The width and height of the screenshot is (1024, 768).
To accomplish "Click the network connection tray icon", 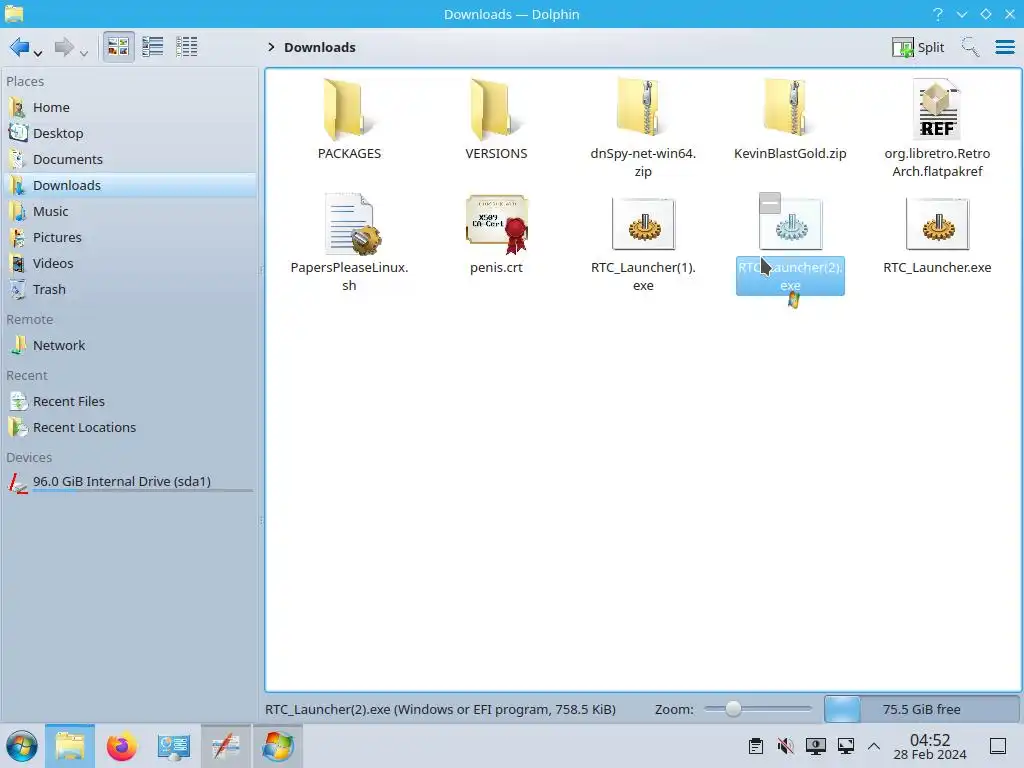I will tap(846, 746).
